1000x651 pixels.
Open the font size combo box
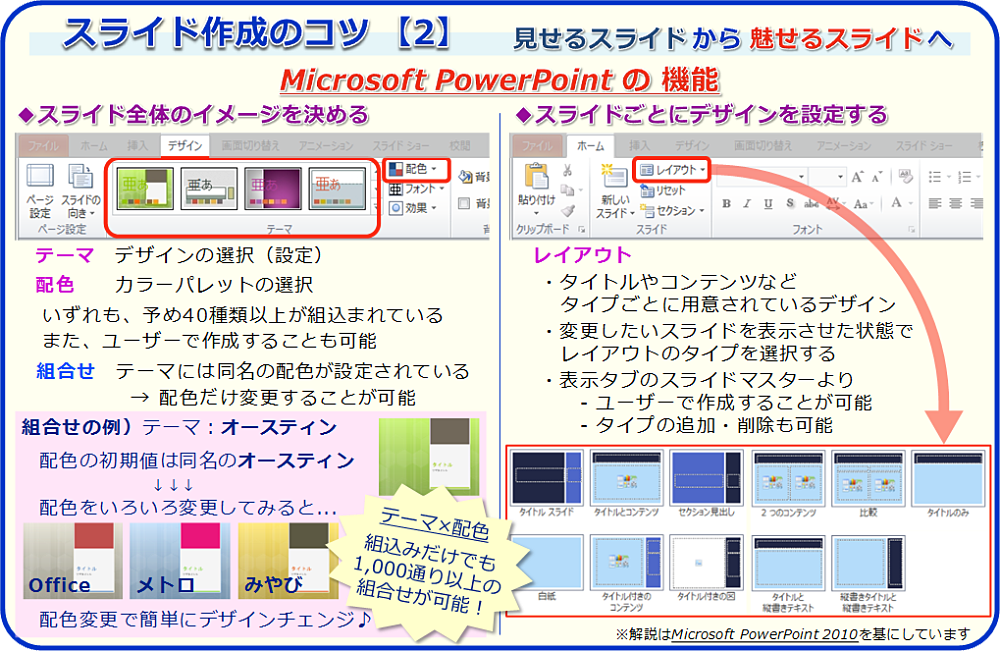[x=828, y=177]
